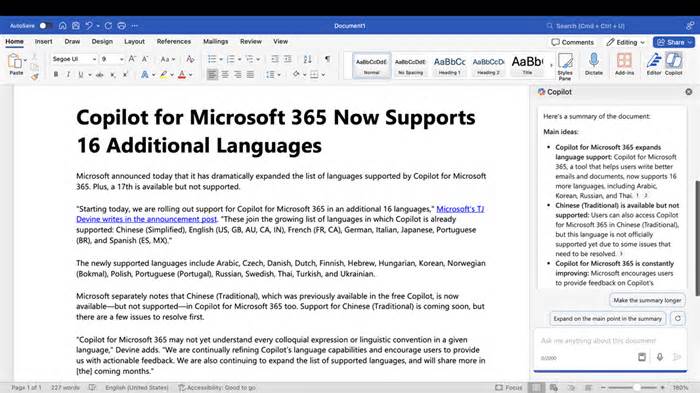Screen dimensions: 700x393
Task: Regenerate Copilot suggestions with refresh icon
Action: (x=678, y=318)
